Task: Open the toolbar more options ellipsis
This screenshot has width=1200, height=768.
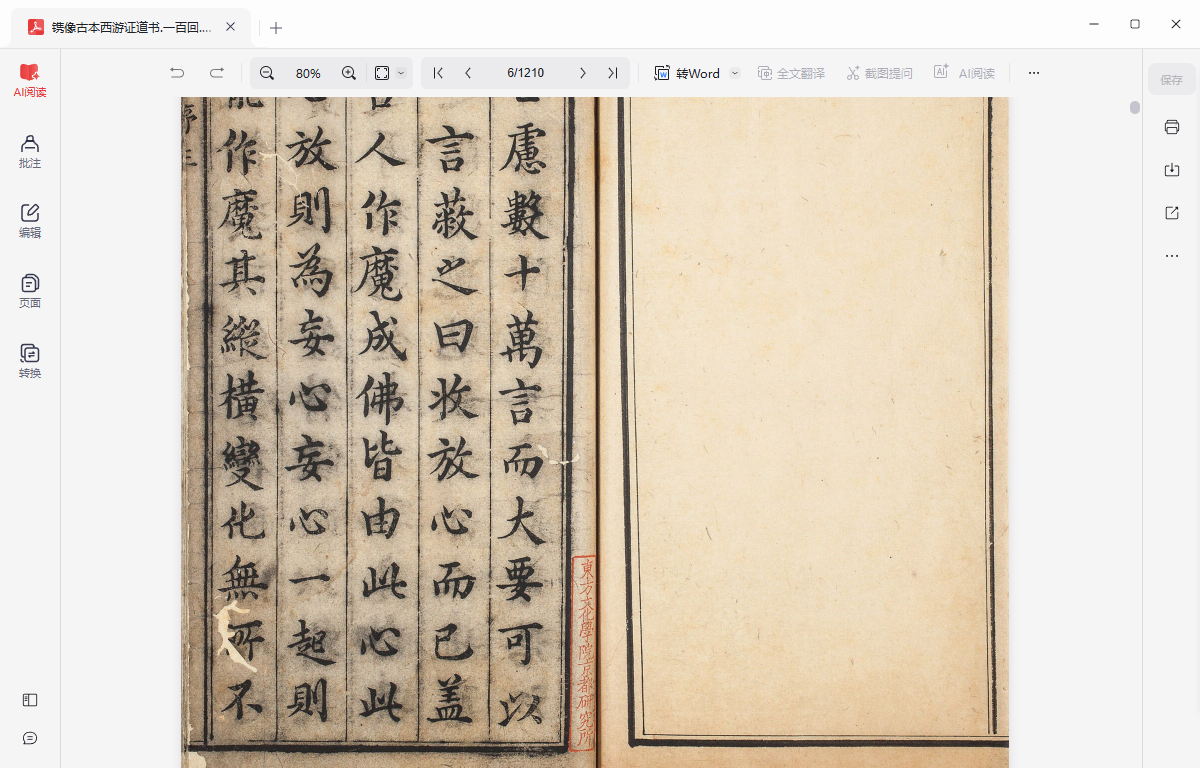Action: [x=1034, y=73]
